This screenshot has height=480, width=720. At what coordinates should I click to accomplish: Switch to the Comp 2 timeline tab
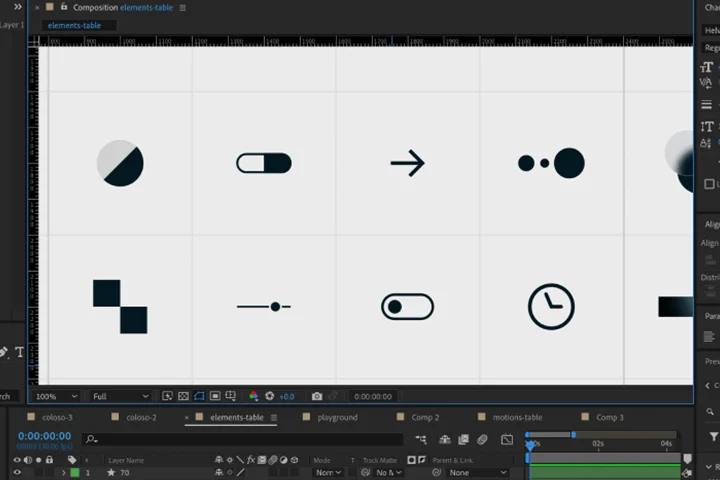point(425,418)
